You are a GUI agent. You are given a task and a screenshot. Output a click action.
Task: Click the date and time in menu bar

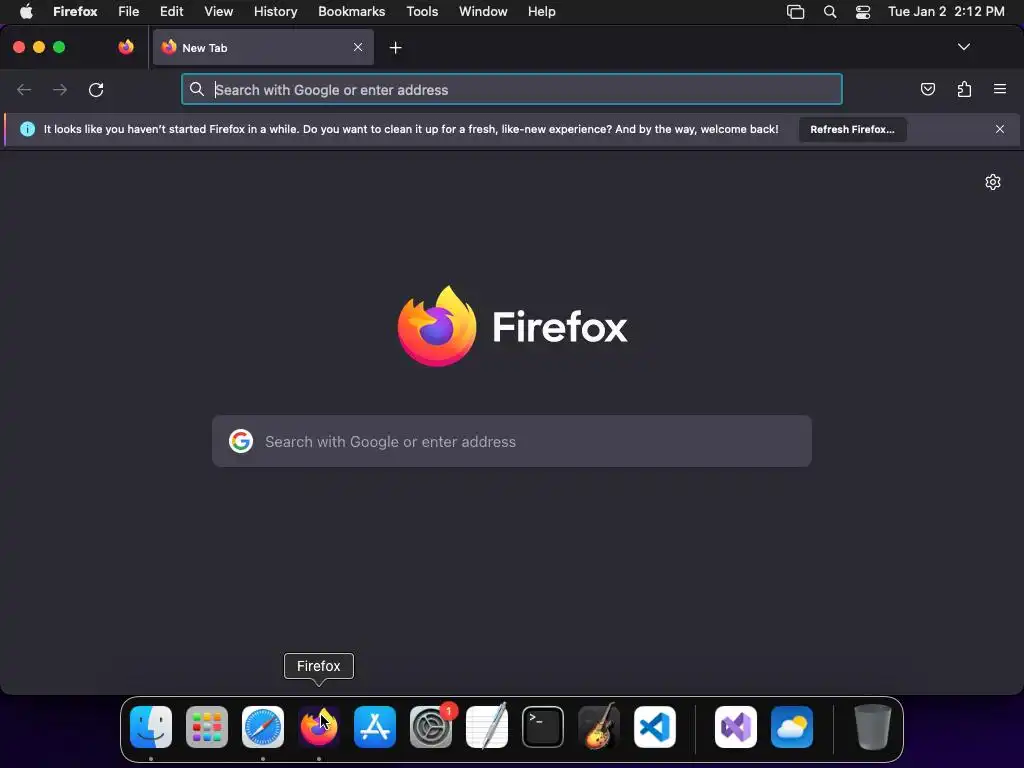[946, 12]
